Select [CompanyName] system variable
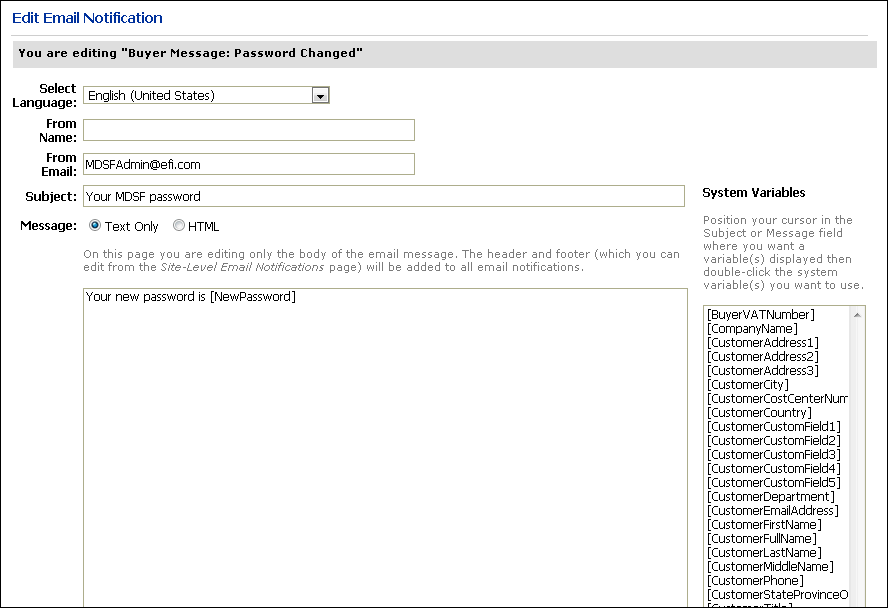 click(752, 329)
